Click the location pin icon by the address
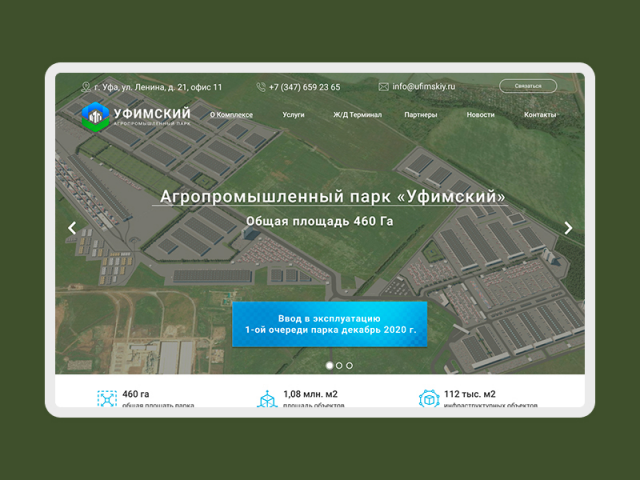Screen dimensions: 640x480 click(x=86, y=87)
